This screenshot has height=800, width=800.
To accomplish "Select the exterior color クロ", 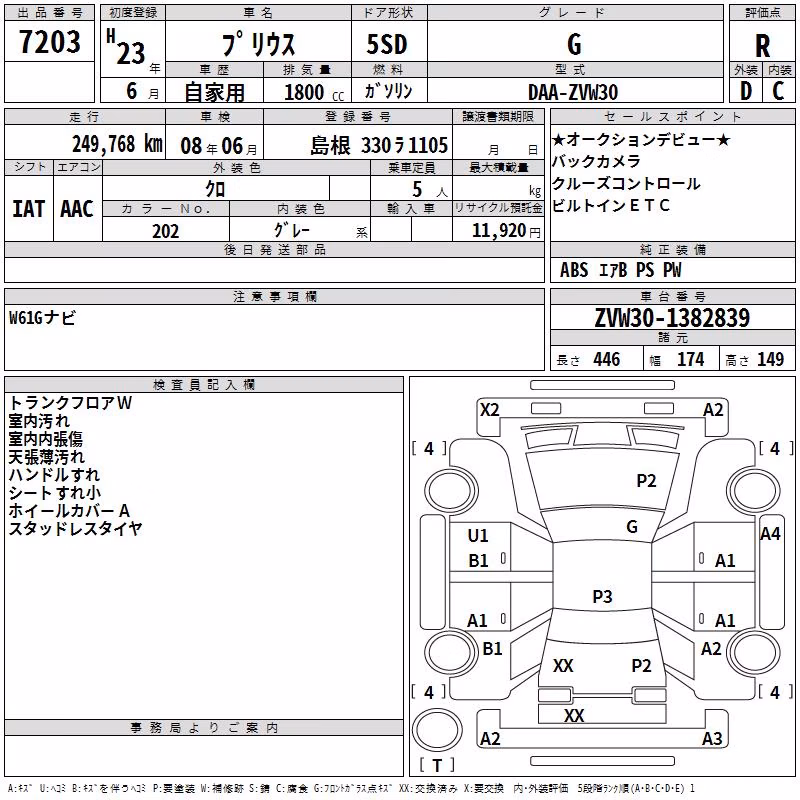I will 215,189.
